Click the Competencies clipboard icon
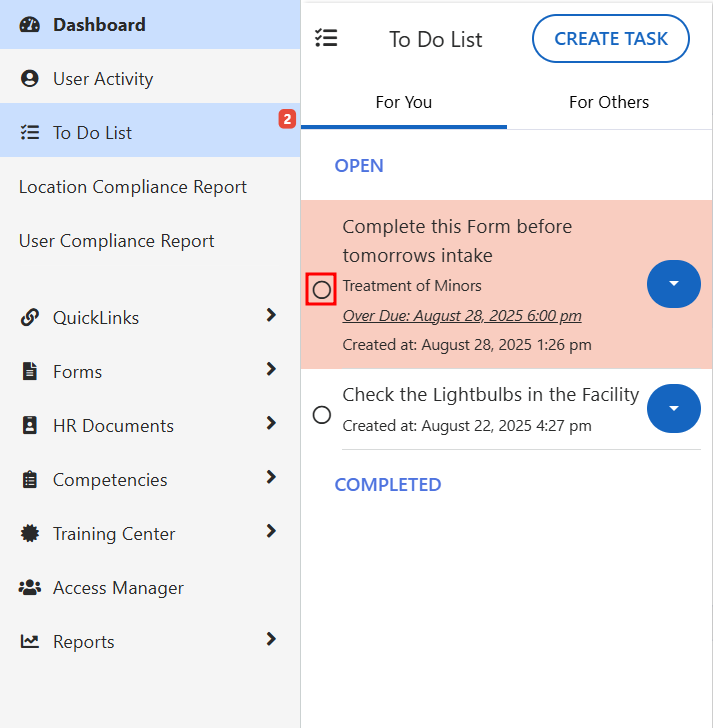 point(30,480)
